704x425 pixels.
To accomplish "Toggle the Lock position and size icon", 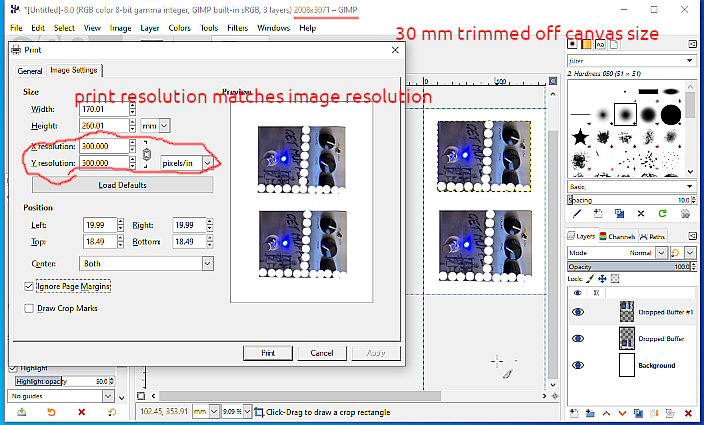I will (x=602, y=279).
